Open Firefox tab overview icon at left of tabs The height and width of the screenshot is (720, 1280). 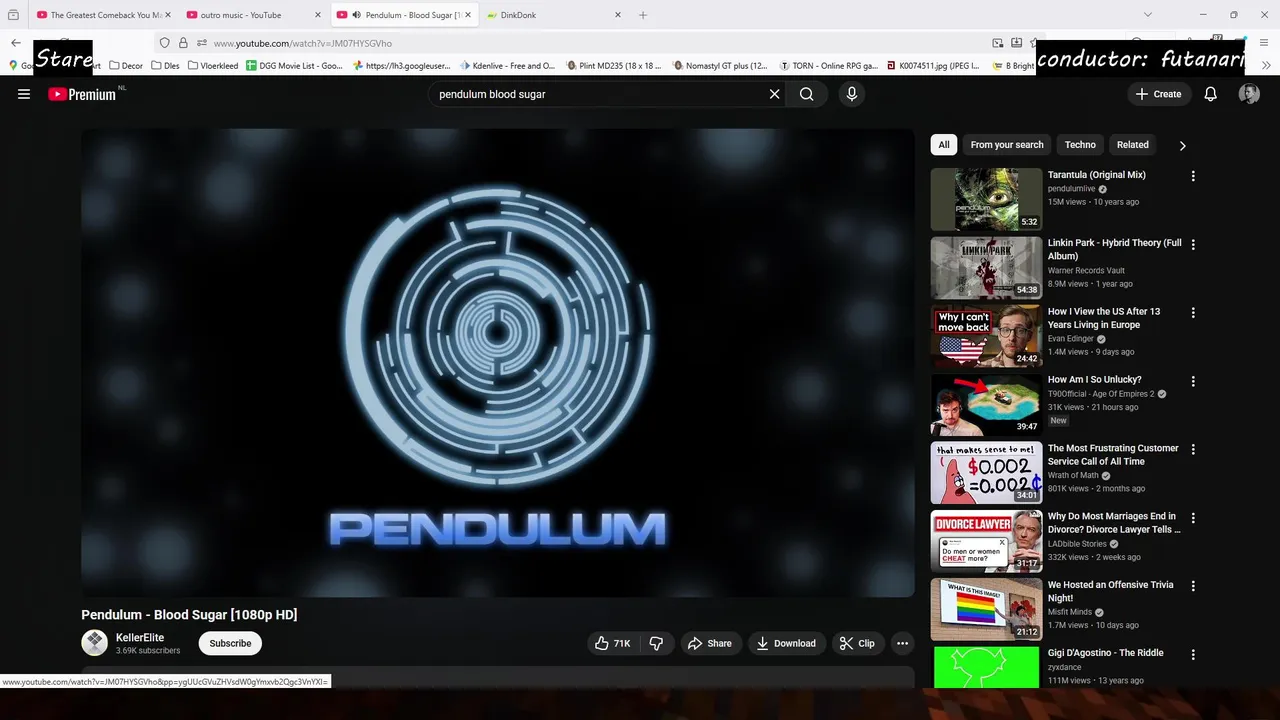[13, 15]
